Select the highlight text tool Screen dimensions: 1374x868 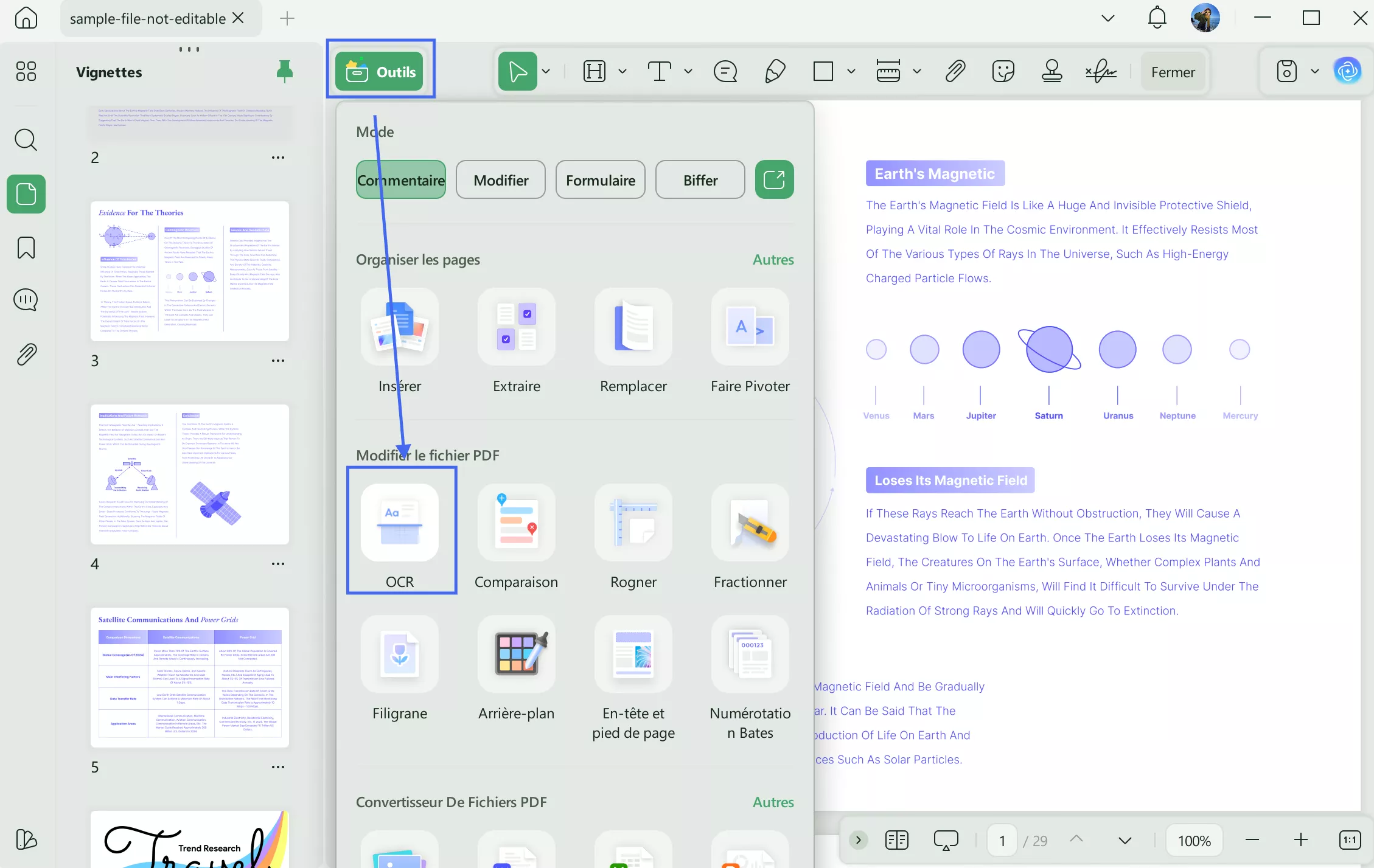(x=594, y=71)
